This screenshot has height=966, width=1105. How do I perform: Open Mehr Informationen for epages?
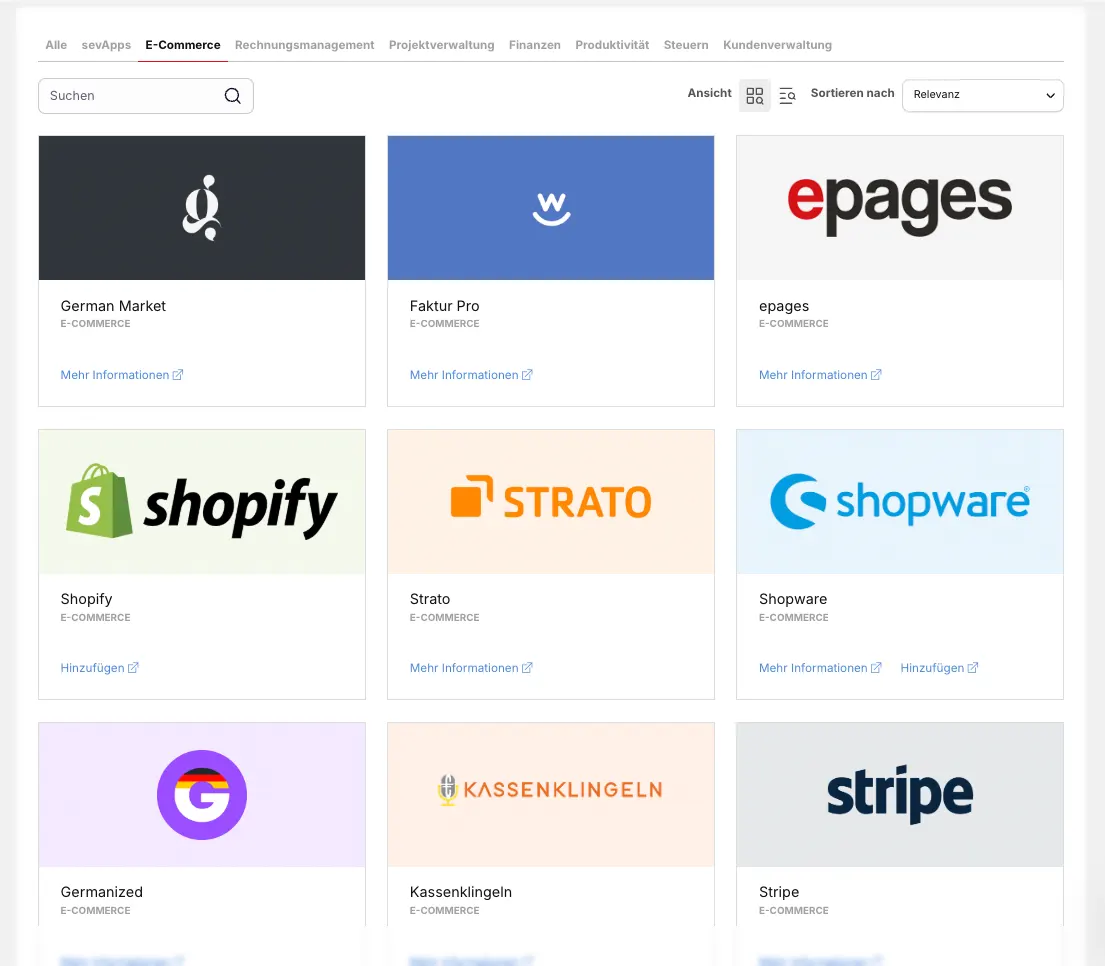[x=819, y=375]
